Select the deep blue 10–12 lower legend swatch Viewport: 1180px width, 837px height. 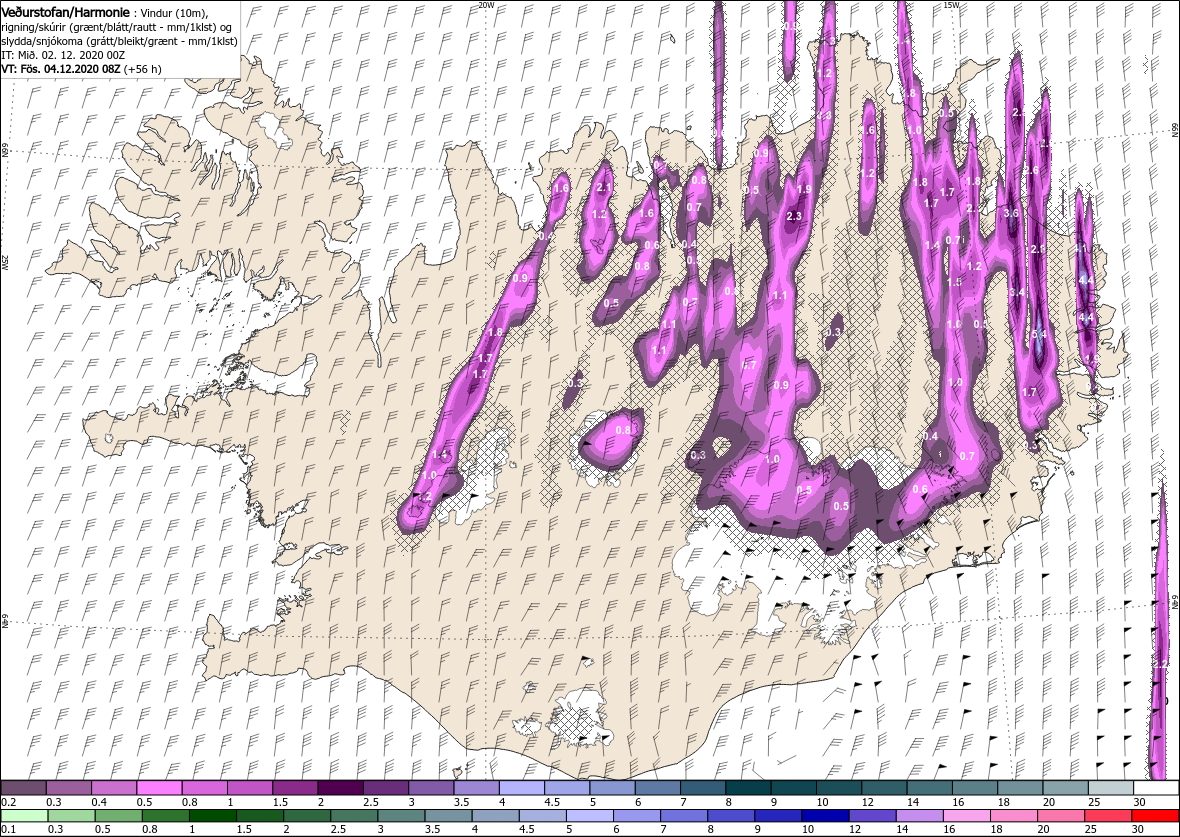825,816
